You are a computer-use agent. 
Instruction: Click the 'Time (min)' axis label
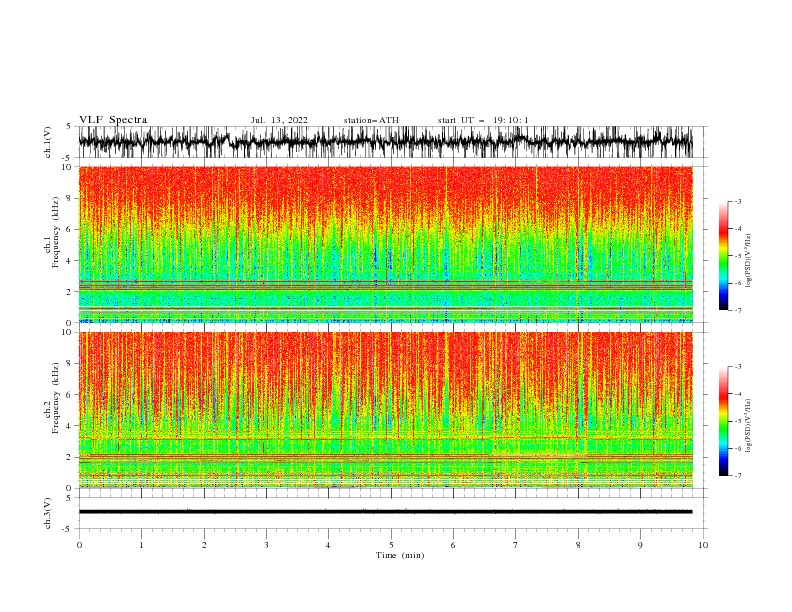(x=400, y=555)
